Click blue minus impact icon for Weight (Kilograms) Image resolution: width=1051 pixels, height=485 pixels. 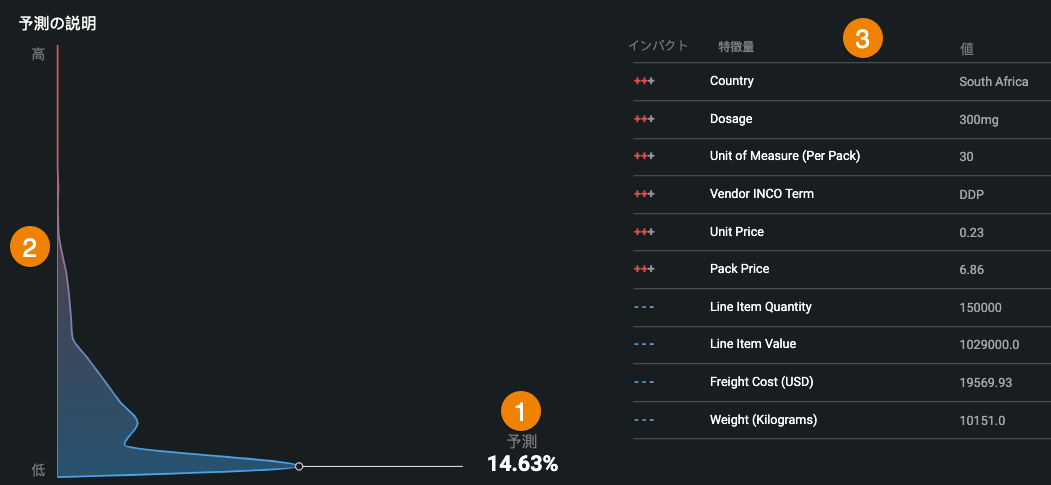(644, 420)
